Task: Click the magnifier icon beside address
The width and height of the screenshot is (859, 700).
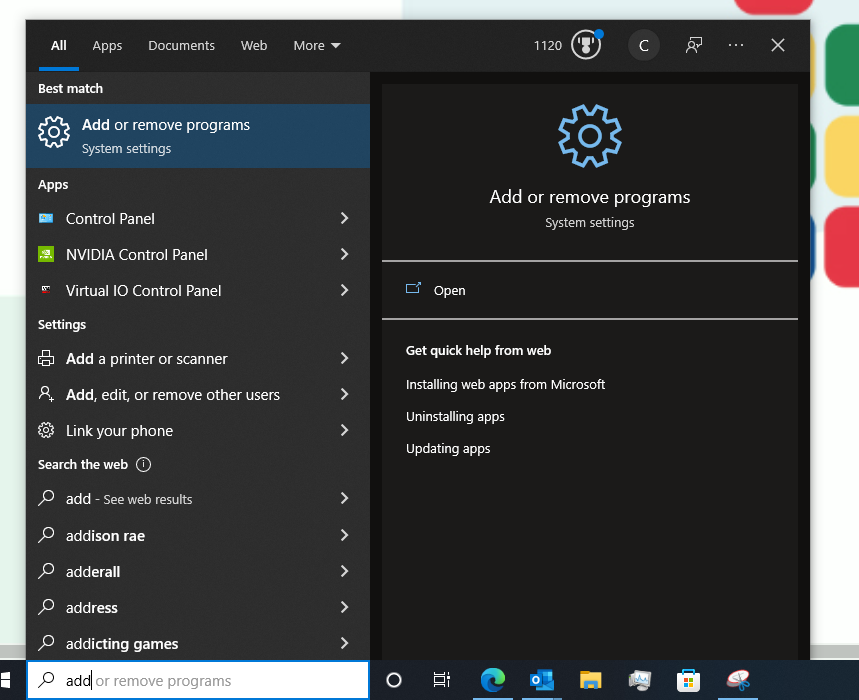Action: 46,607
